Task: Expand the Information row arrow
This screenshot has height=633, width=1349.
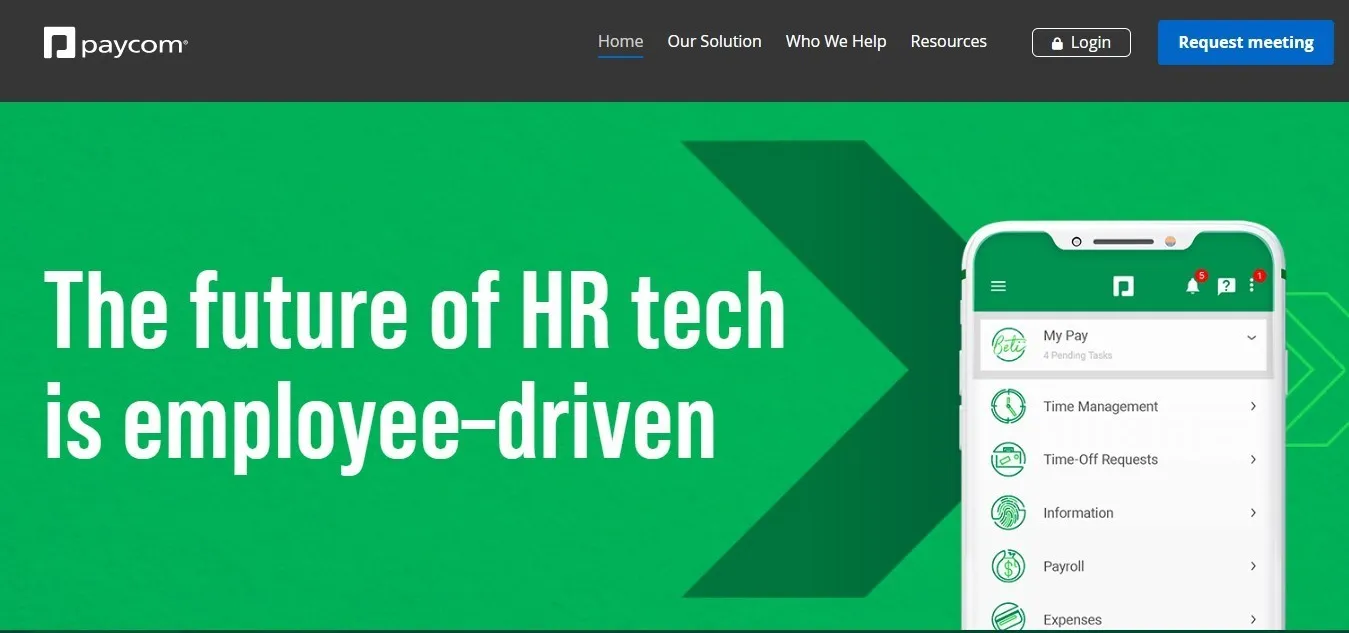Action: (1253, 513)
